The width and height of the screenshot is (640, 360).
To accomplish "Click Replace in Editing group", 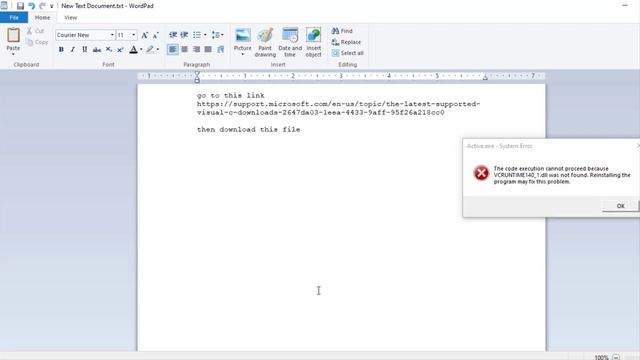I will (346, 42).
